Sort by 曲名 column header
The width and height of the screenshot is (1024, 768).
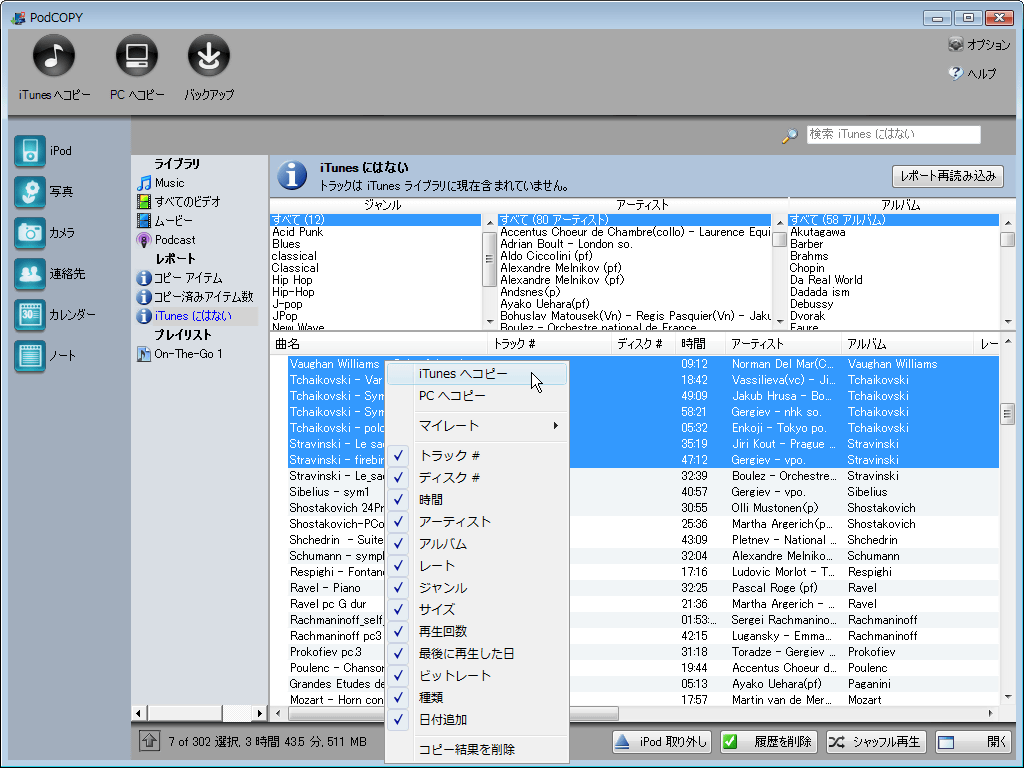(x=378, y=344)
